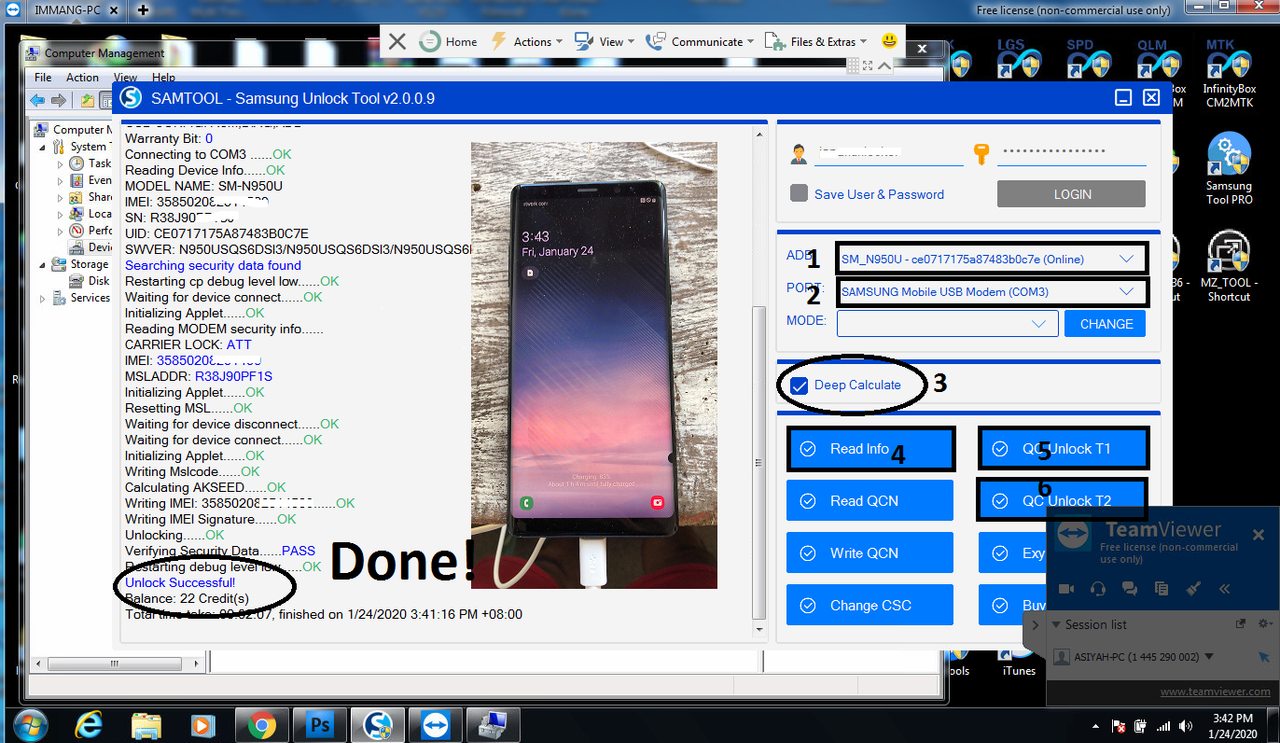Open the File menu in Computer Management
1280x743 pixels.
tap(43, 77)
